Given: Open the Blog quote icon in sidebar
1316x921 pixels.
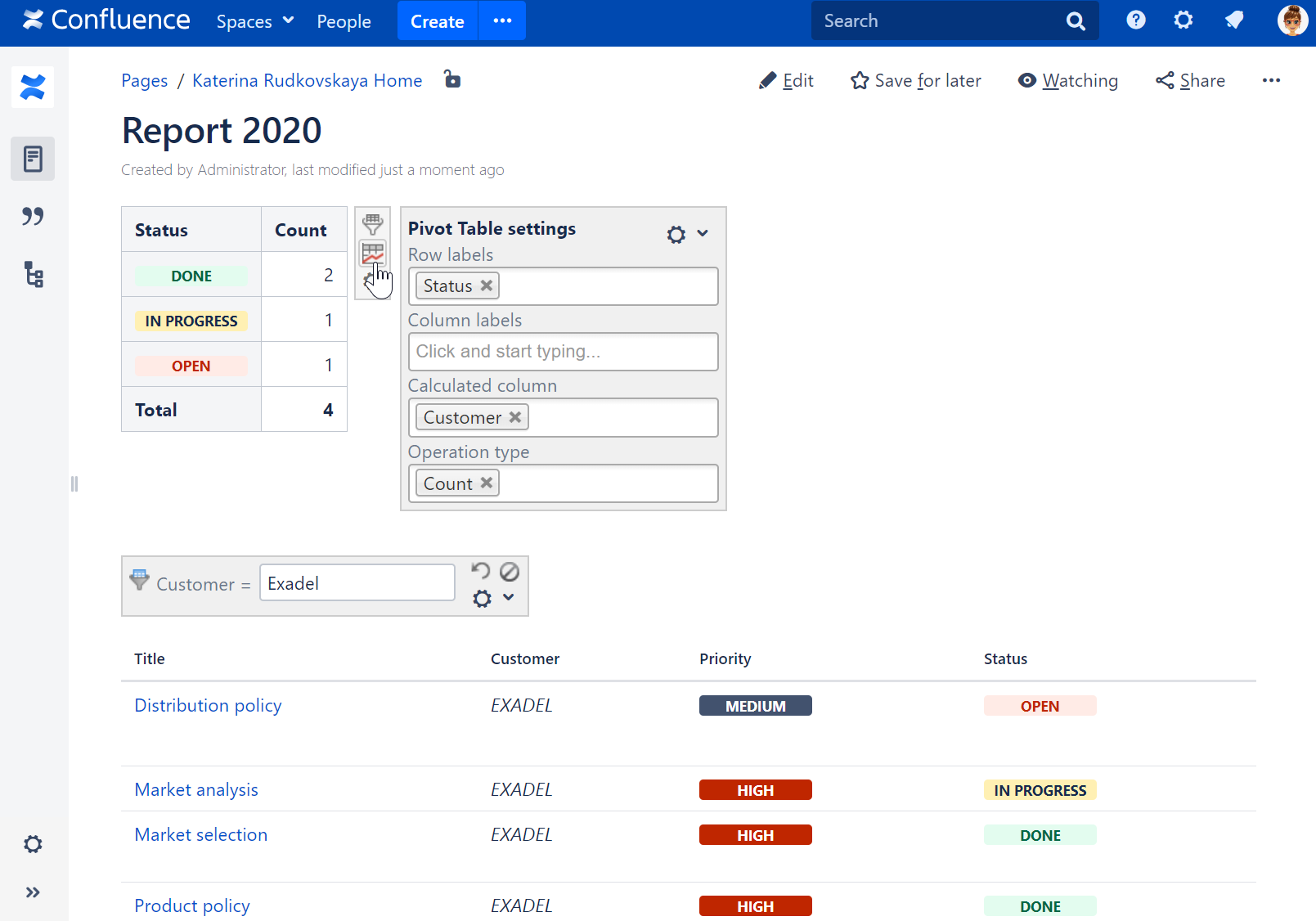Looking at the screenshot, I should [x=33, y=217].
